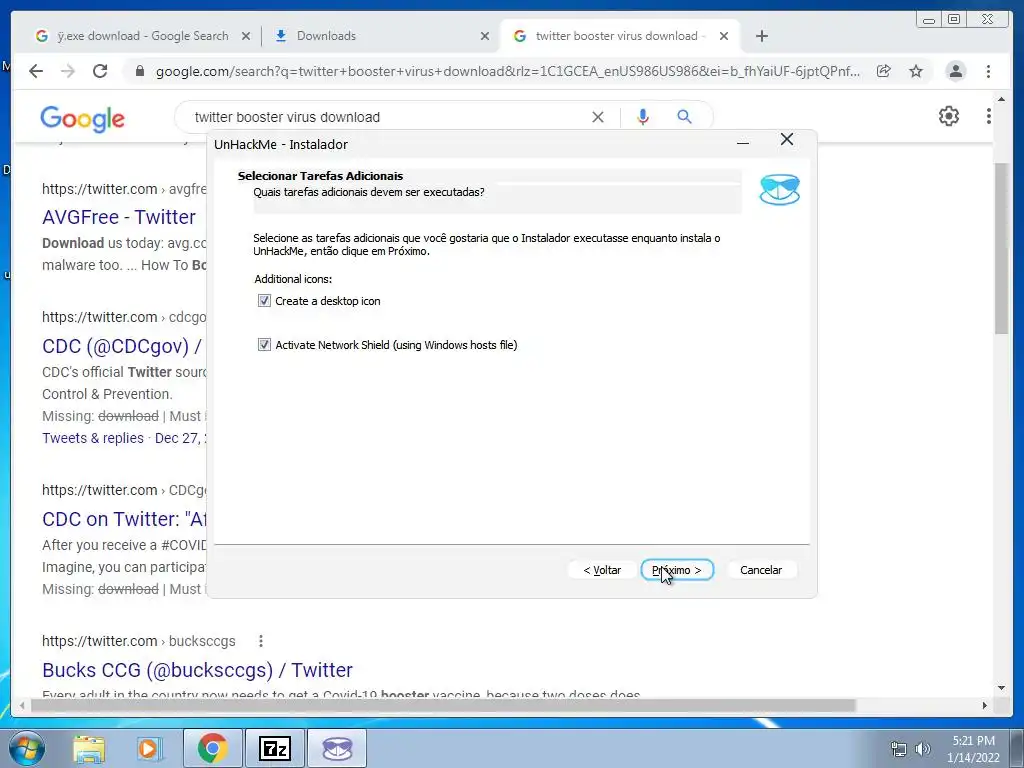Go forward in Chrome browser

coord(68,71)
